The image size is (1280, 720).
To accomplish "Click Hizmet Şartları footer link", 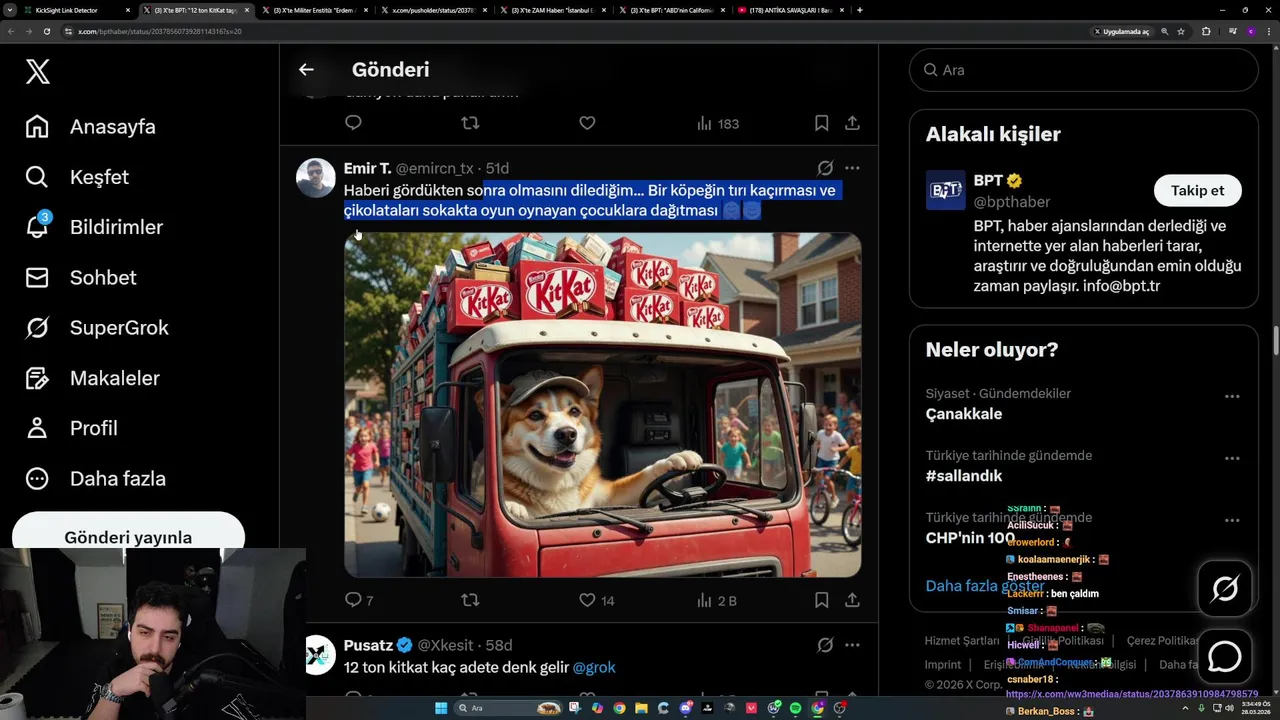I will pos(962,641).
